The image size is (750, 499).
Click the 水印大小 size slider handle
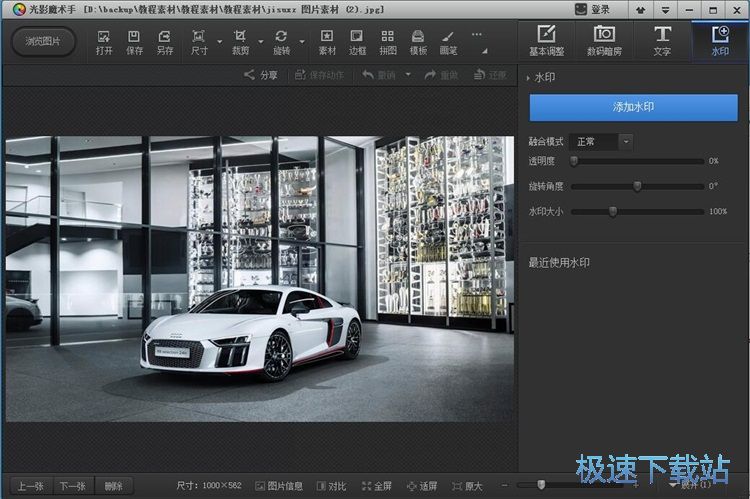coord(613,211)
